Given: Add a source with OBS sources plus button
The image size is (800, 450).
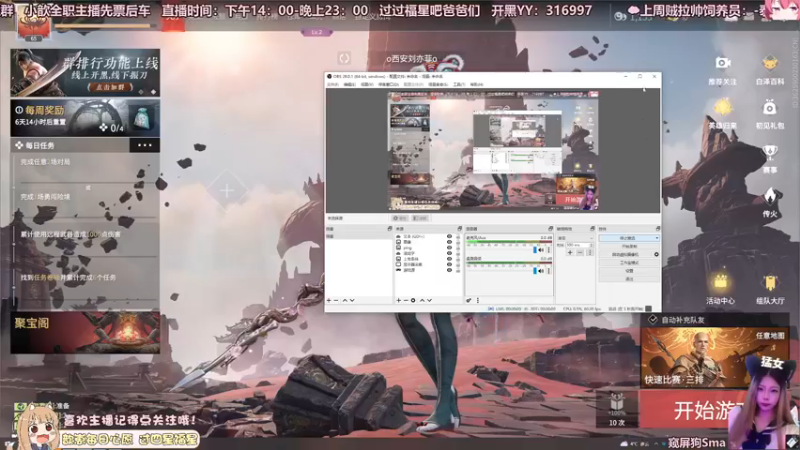Looking at the screenshot, I should click(398, 301).
